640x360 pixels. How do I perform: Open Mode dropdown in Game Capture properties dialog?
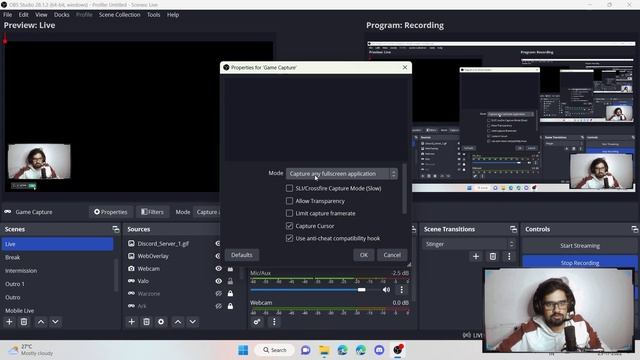click(342, 173)
